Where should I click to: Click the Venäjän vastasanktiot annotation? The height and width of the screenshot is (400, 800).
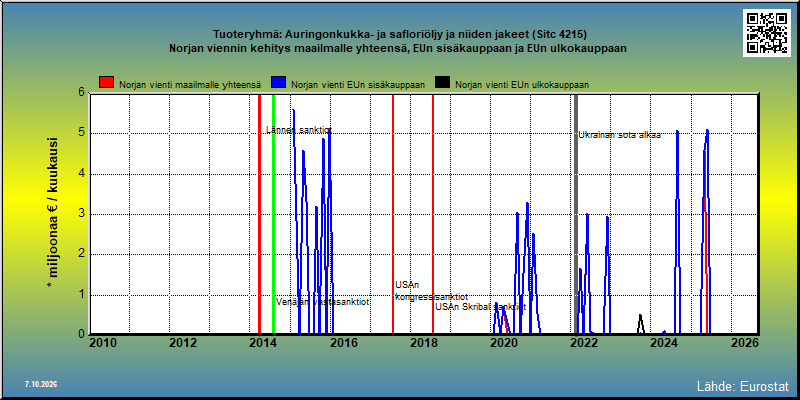(x=322, y=302)
